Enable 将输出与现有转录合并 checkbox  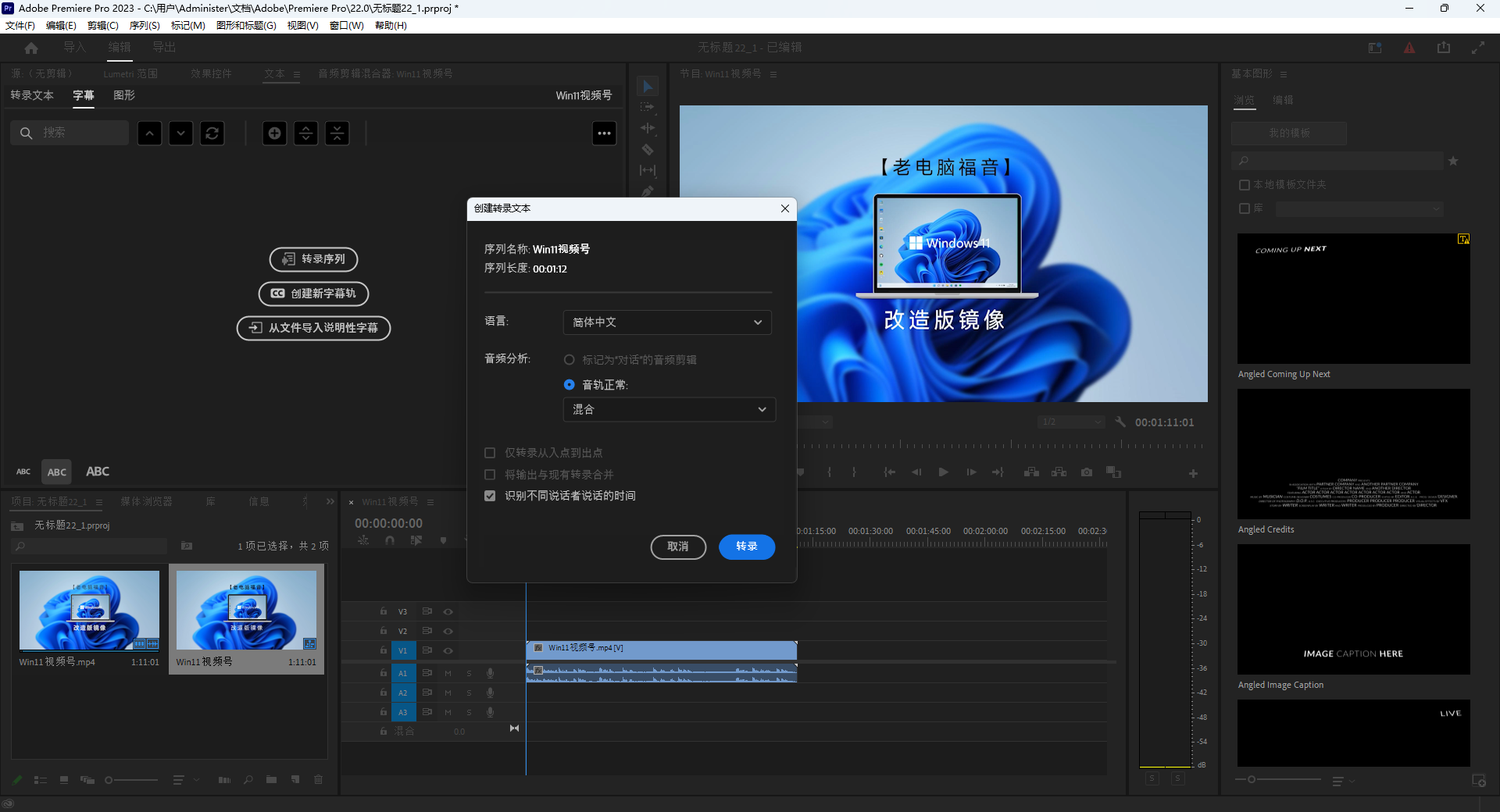[x=490, y=475]
